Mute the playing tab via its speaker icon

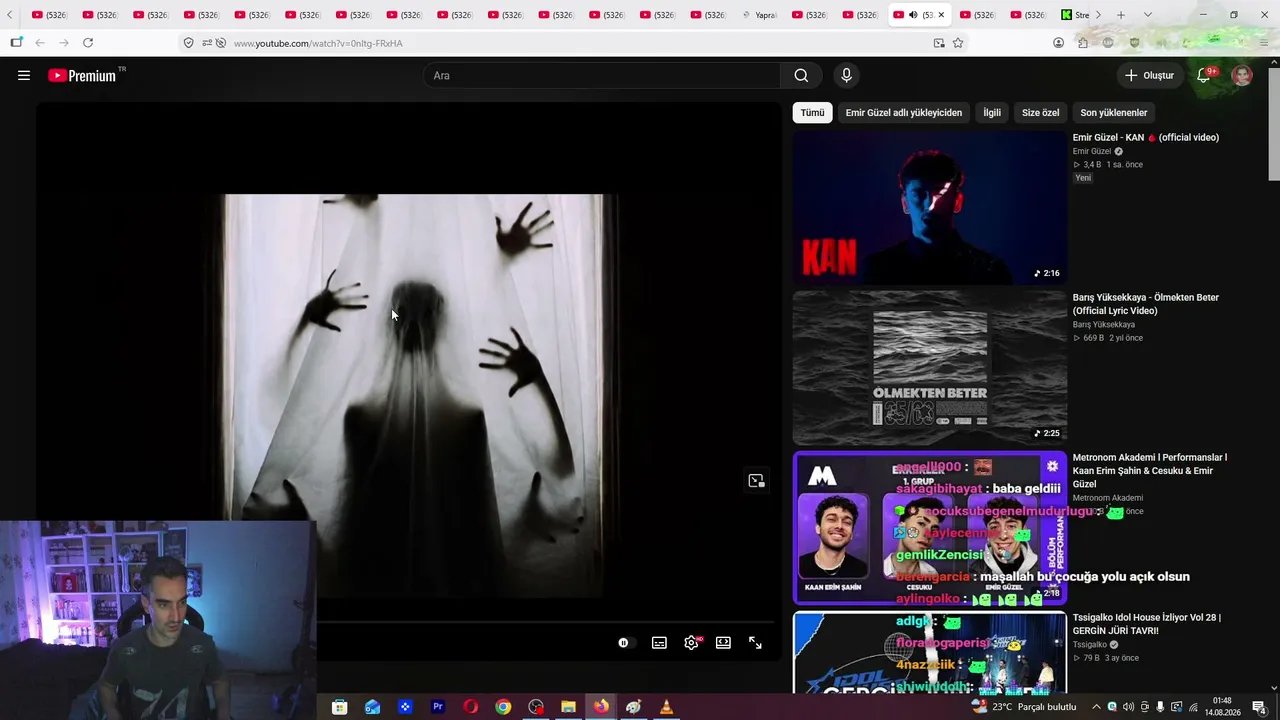click(x=913, y=15)
